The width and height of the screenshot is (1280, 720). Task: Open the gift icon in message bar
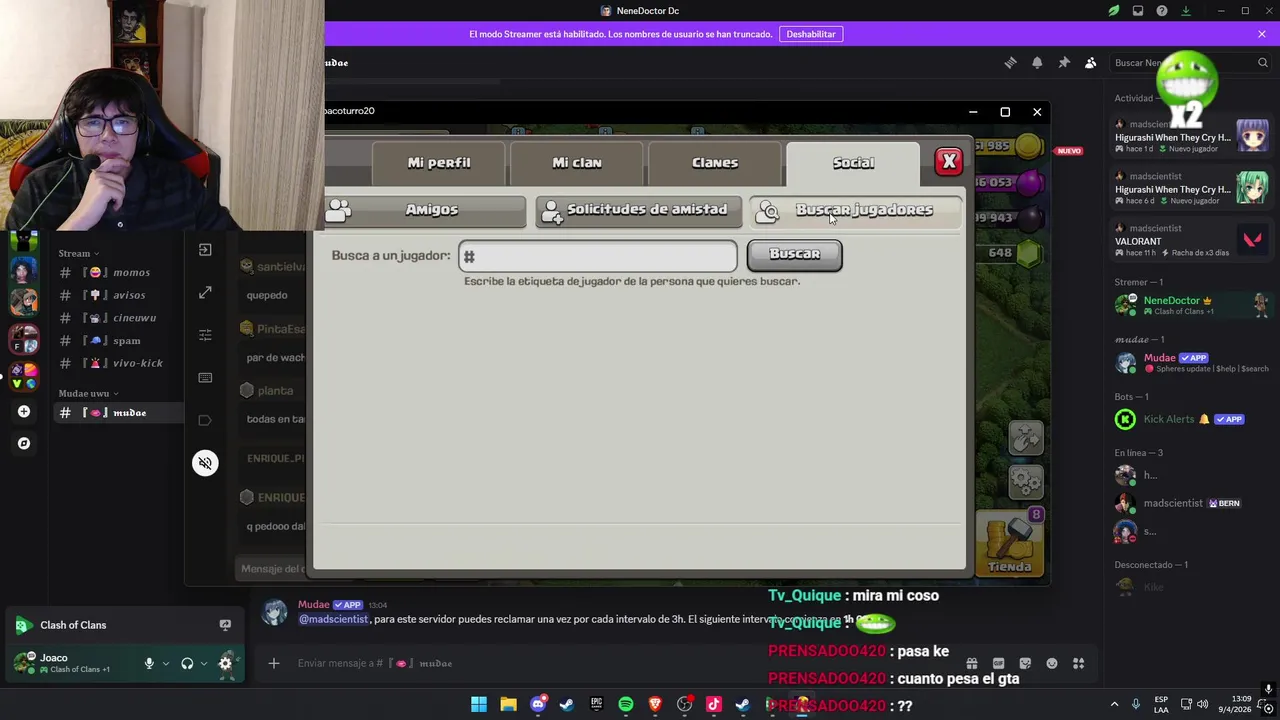(x=971, y=663)
